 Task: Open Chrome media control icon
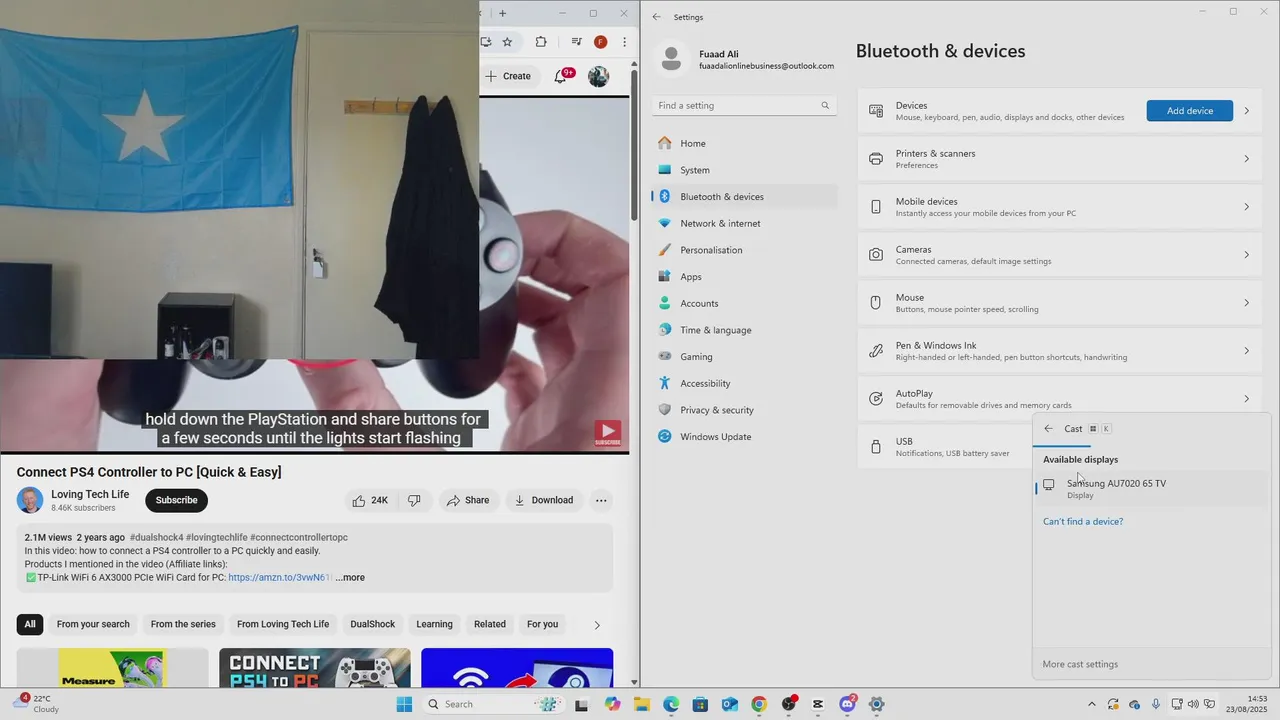[x=576, y=42]
